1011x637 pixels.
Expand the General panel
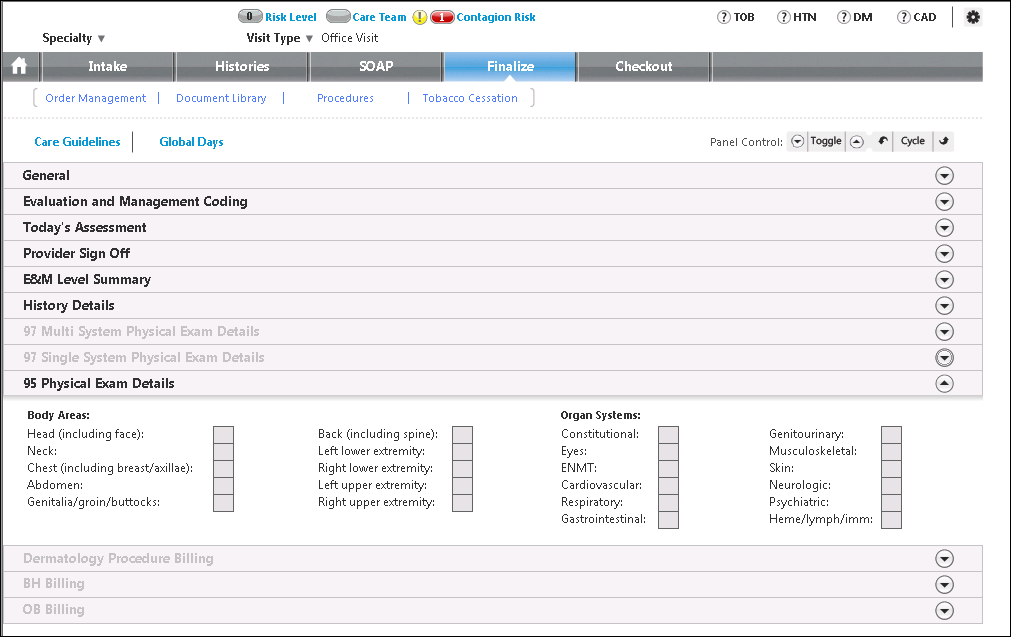tap(945, 176)
